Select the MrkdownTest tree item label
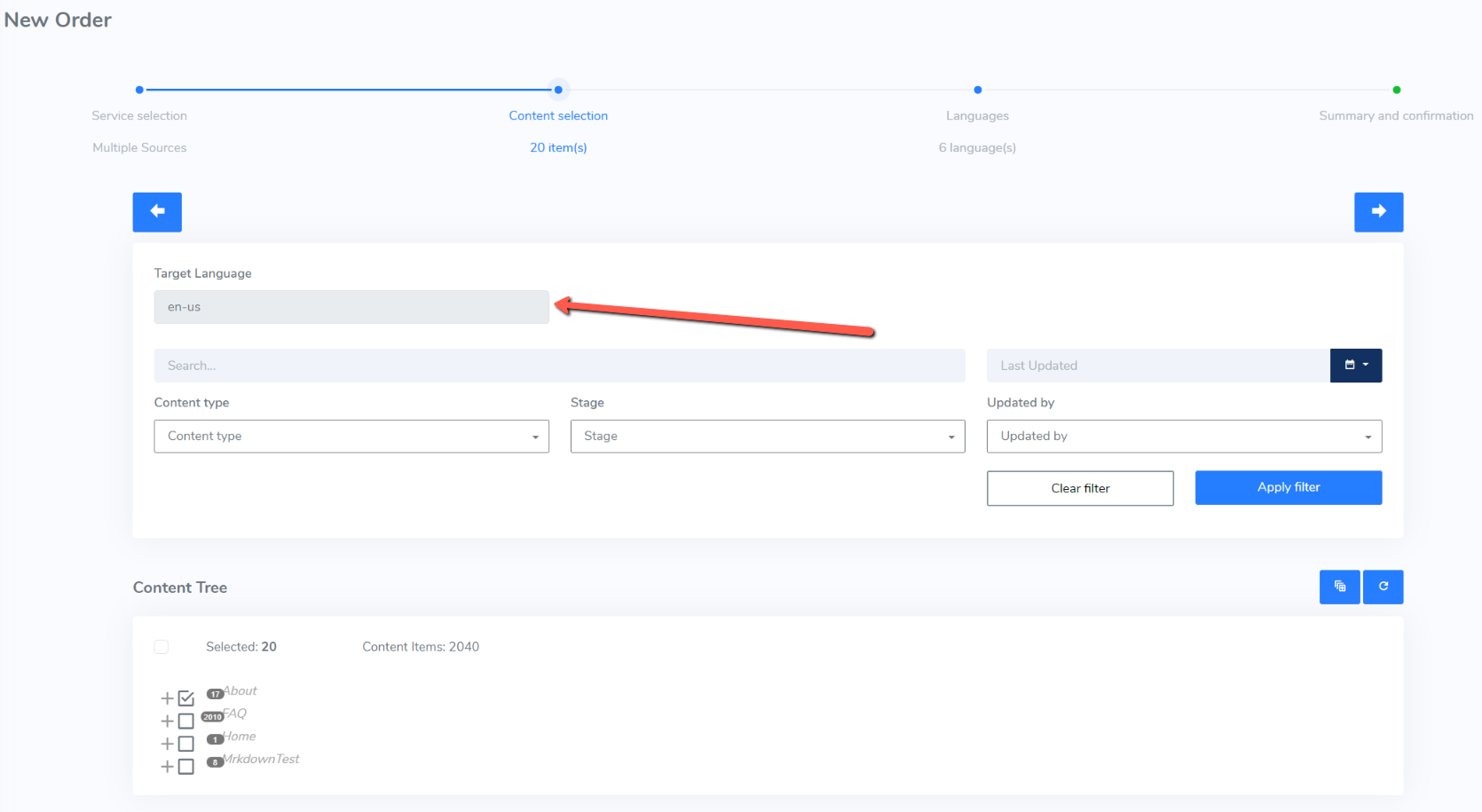This screenshot has width=1482, height=812. tap(261, 759)
